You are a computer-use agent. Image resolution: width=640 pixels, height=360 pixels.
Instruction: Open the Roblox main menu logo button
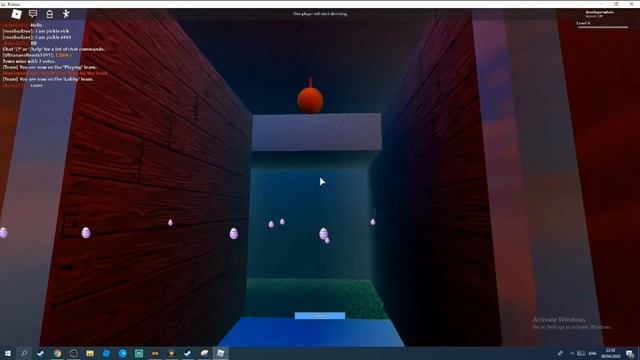16,14
